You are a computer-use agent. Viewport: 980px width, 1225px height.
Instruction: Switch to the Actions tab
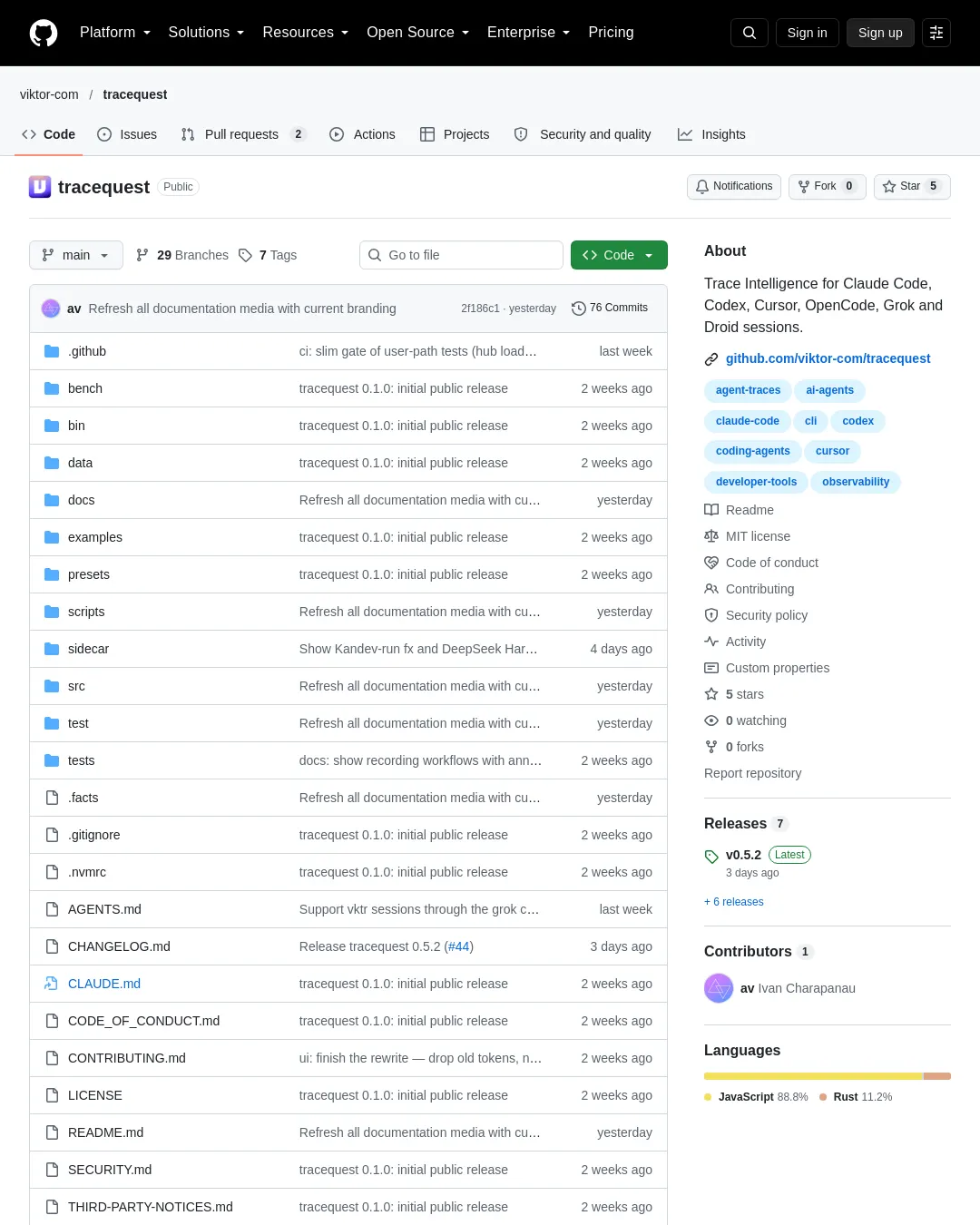362,134
